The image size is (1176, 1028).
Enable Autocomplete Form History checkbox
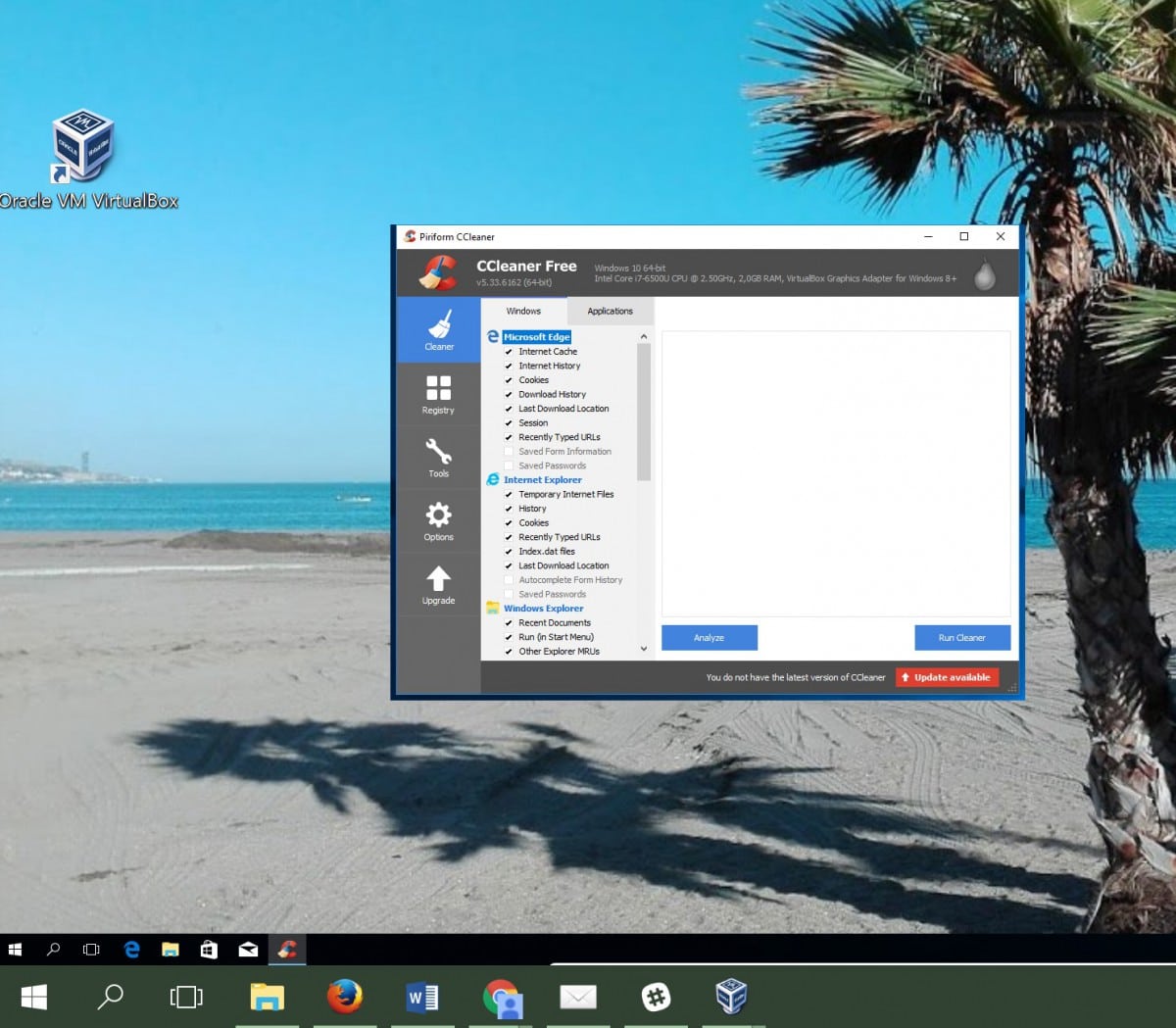pos(509,580)
